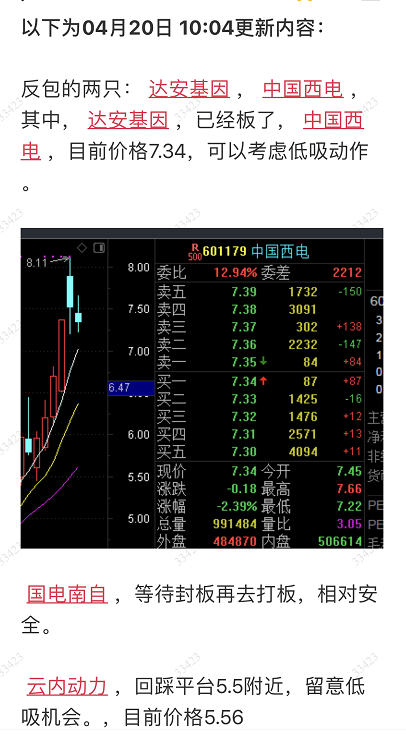Select the 卖二 volume 2232
The image size is (406, 734).
click(303, 345)
